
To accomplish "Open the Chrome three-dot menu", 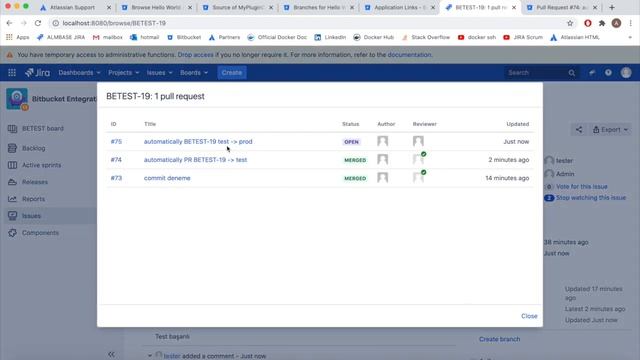I will (x=631, y=23).
